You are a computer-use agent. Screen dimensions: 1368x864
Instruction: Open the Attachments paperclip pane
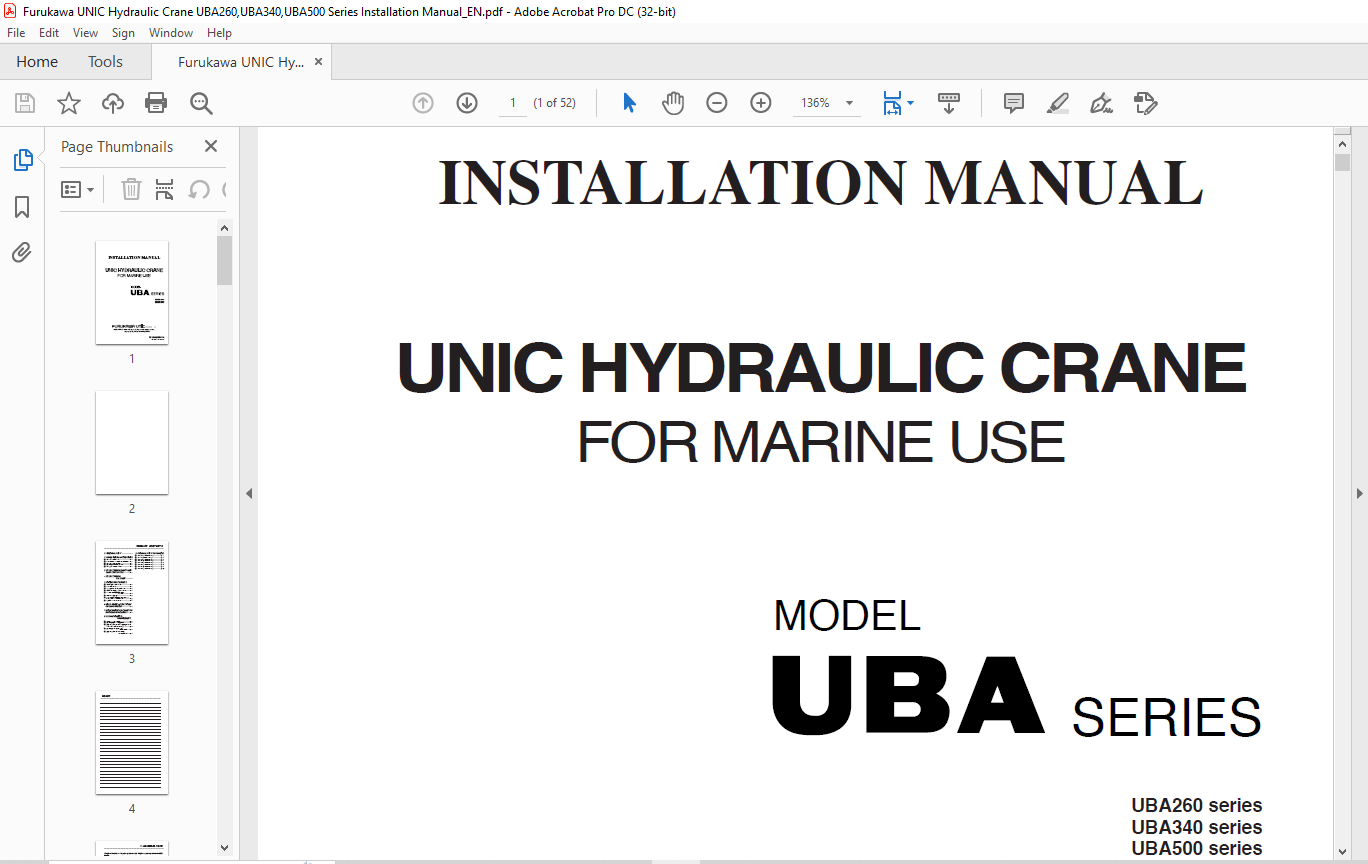(x=22, y=252)
